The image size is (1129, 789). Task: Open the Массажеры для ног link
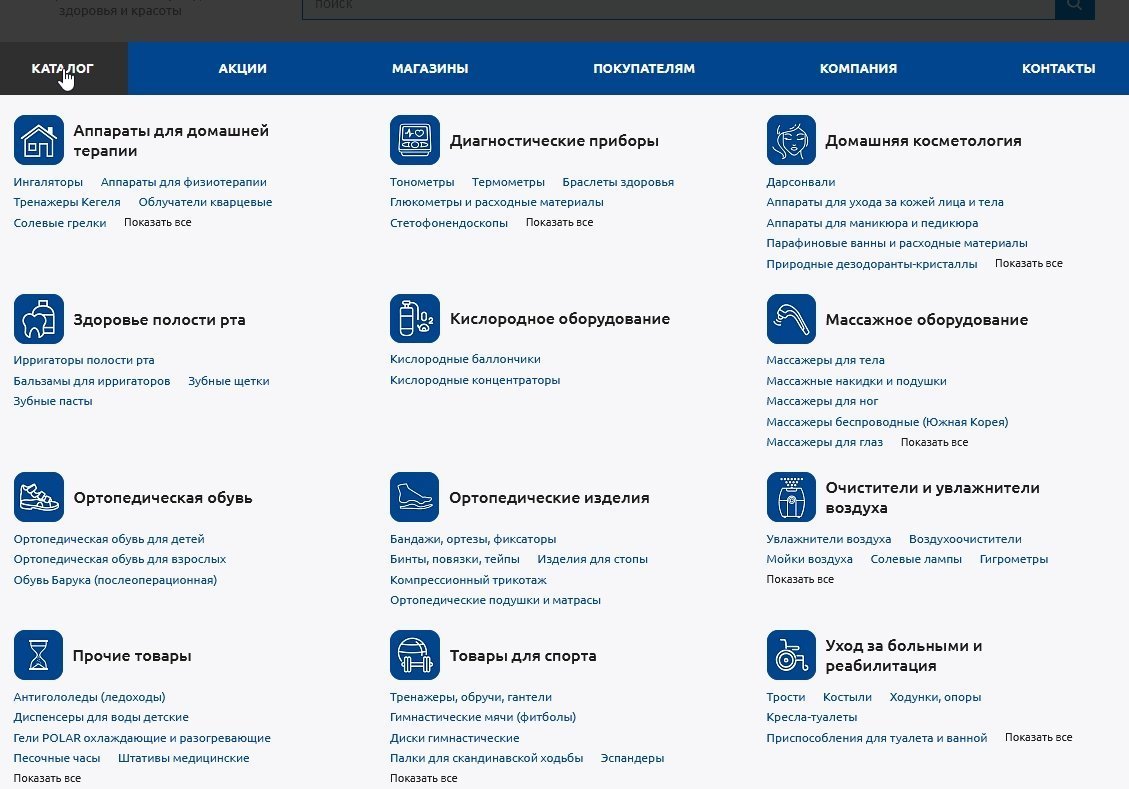(x=822, y=401)
